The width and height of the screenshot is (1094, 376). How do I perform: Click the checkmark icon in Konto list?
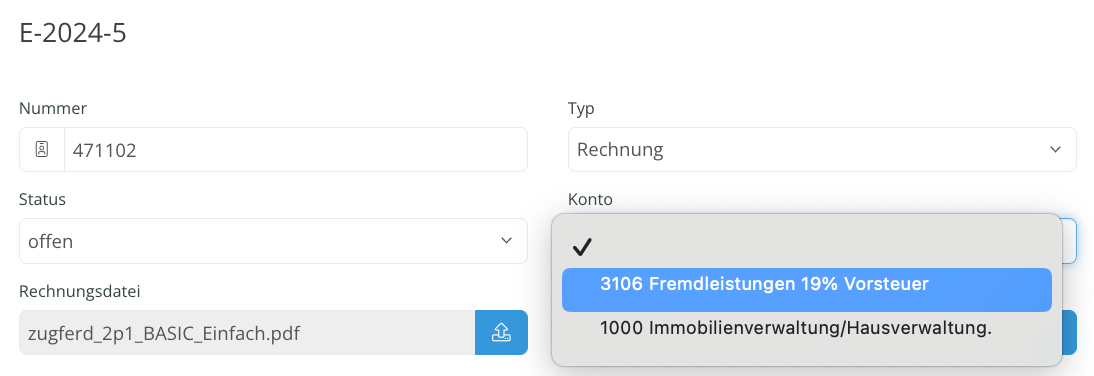(x=582, y=247)
